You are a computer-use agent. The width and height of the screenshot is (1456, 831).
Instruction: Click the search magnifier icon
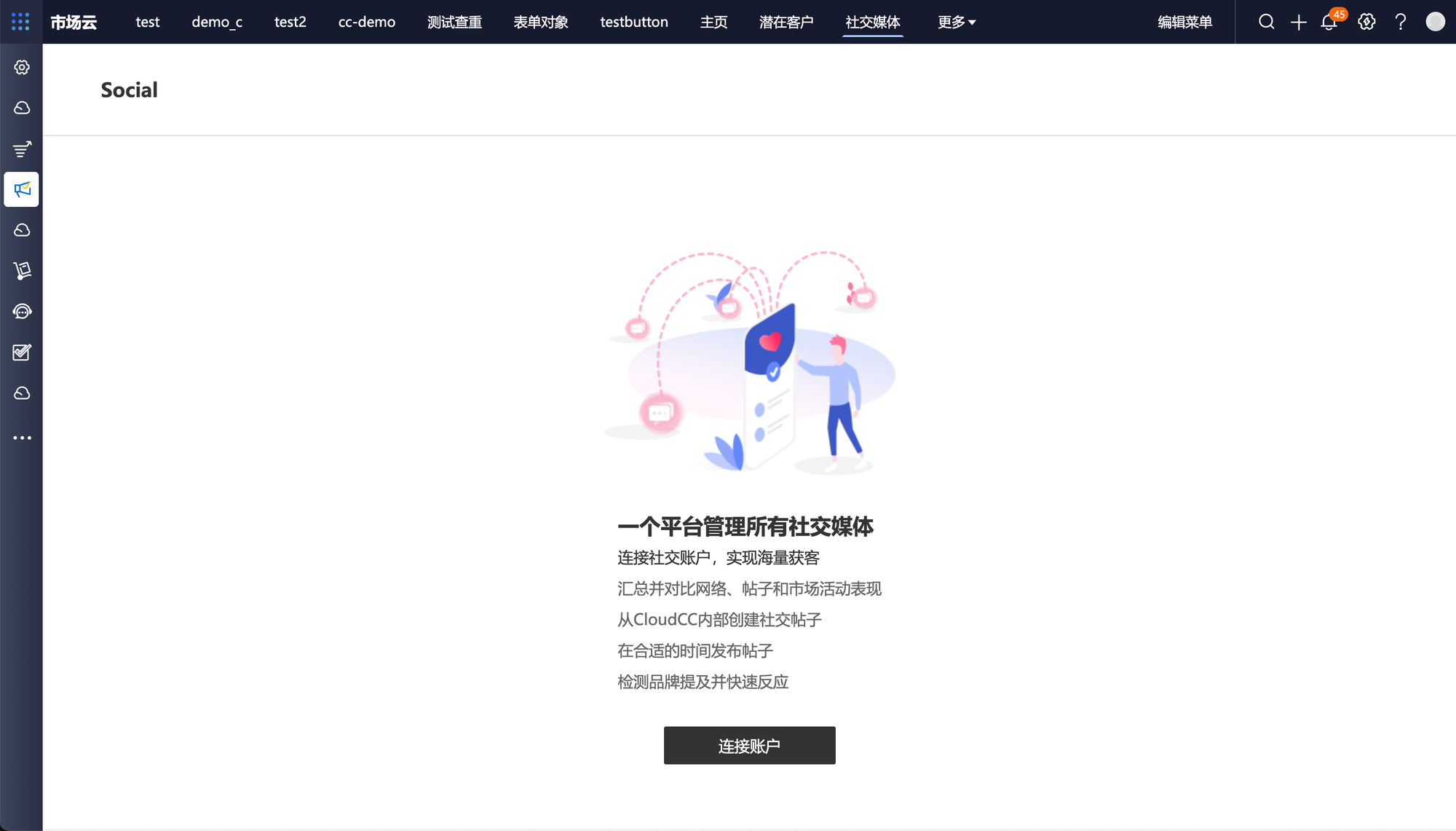tap(1267, 22)
